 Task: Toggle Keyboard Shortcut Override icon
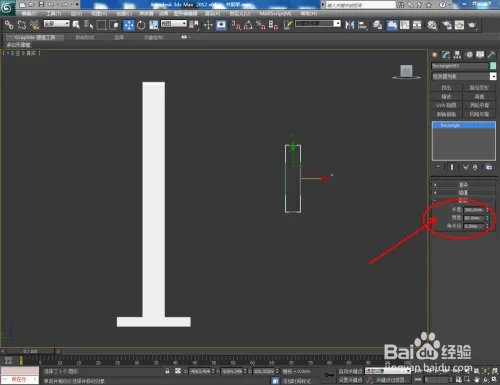pos(221,25)
